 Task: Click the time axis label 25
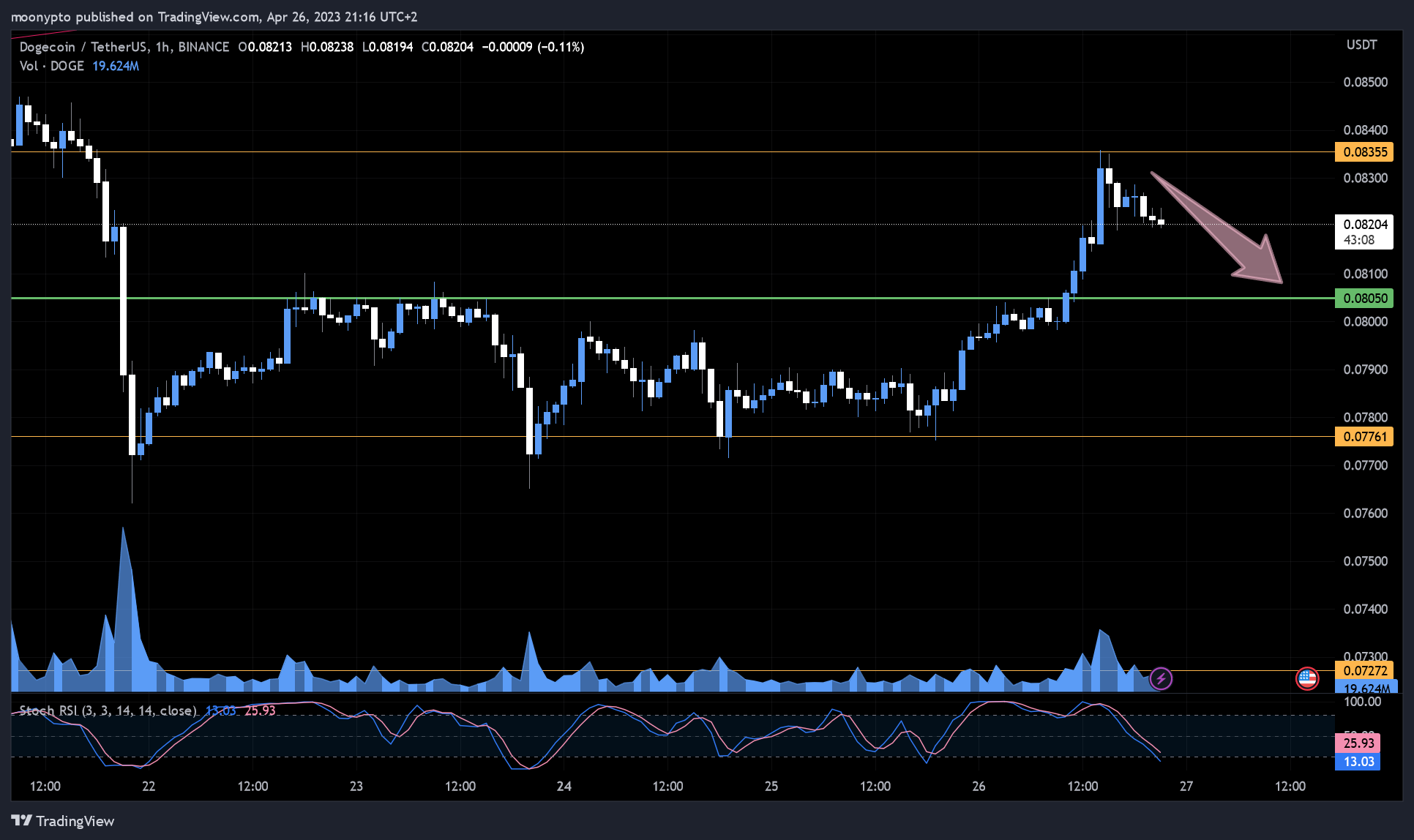(x=771, y=786)
